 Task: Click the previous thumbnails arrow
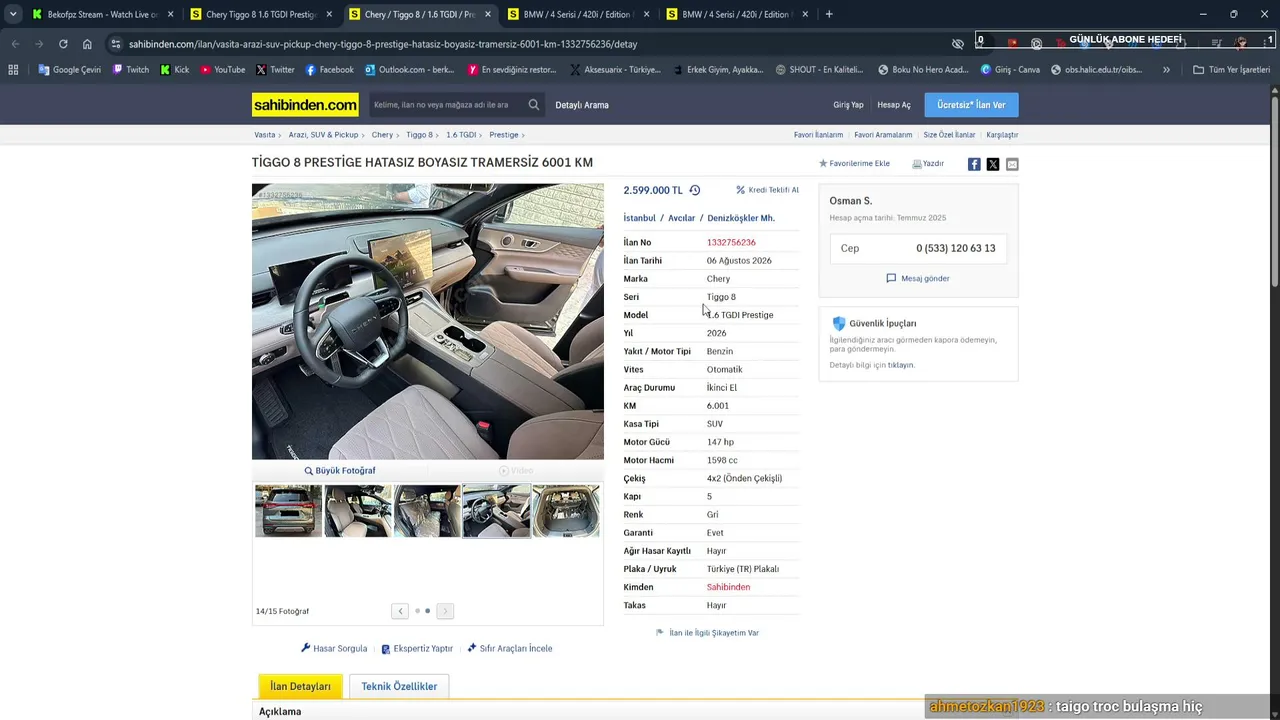[400, 611]
